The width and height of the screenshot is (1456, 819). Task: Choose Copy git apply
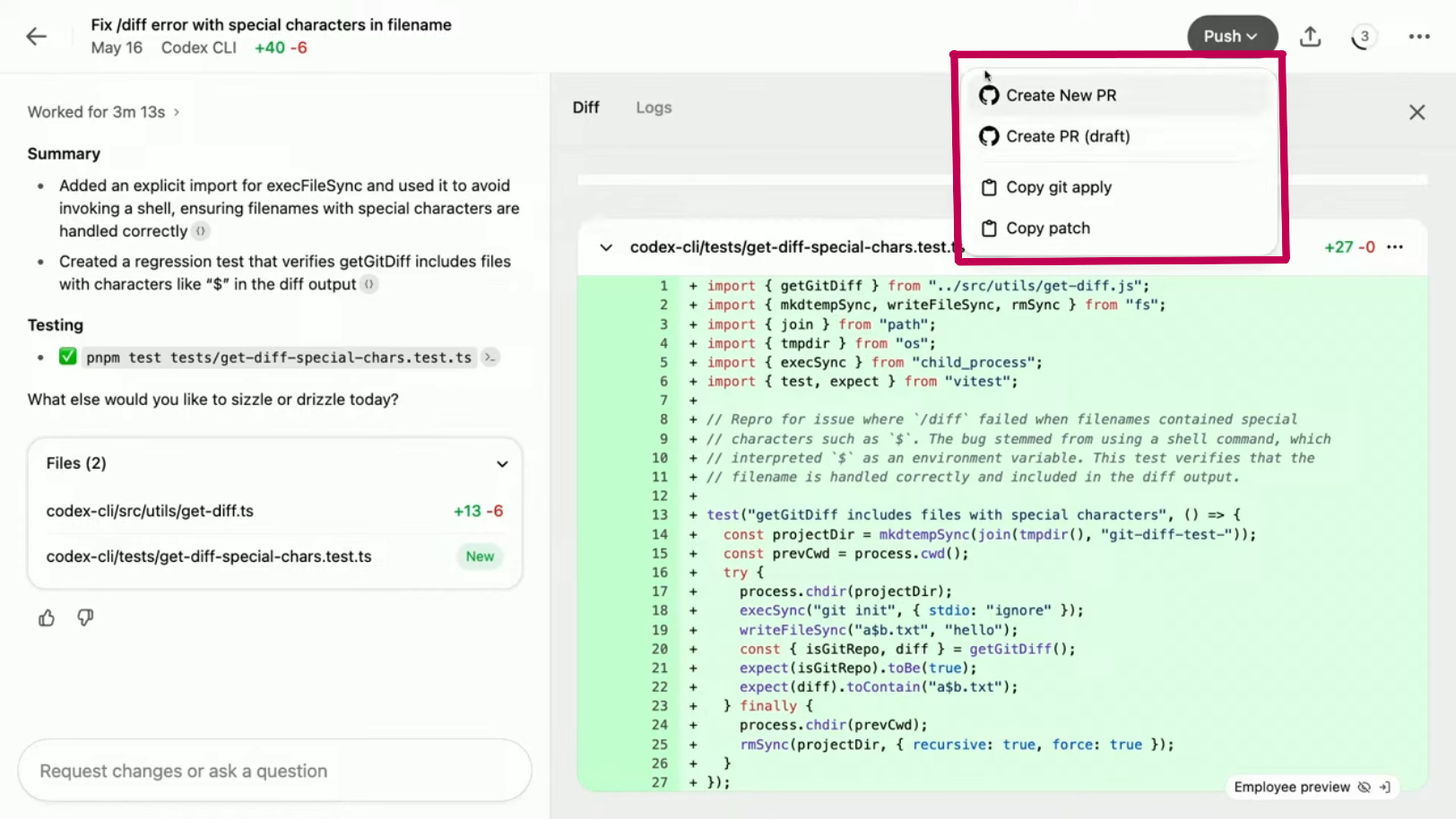tap(1119, 187)
